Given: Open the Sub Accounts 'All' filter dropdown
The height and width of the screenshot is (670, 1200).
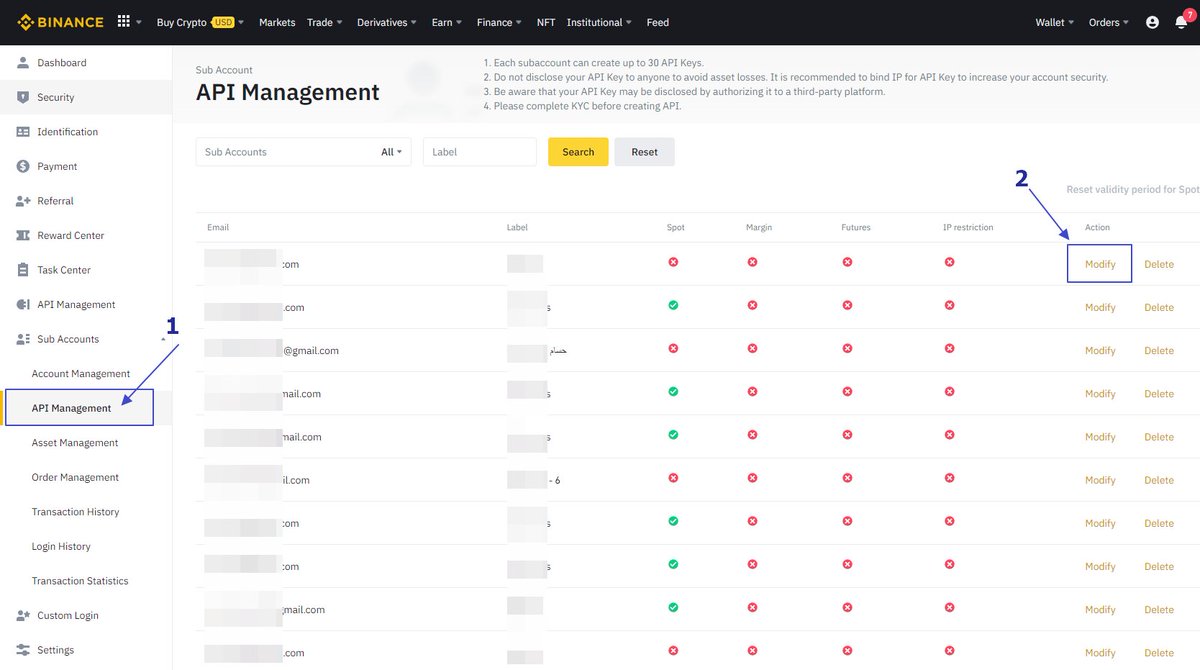Looking at the screenshot, I should coord(391,152).
